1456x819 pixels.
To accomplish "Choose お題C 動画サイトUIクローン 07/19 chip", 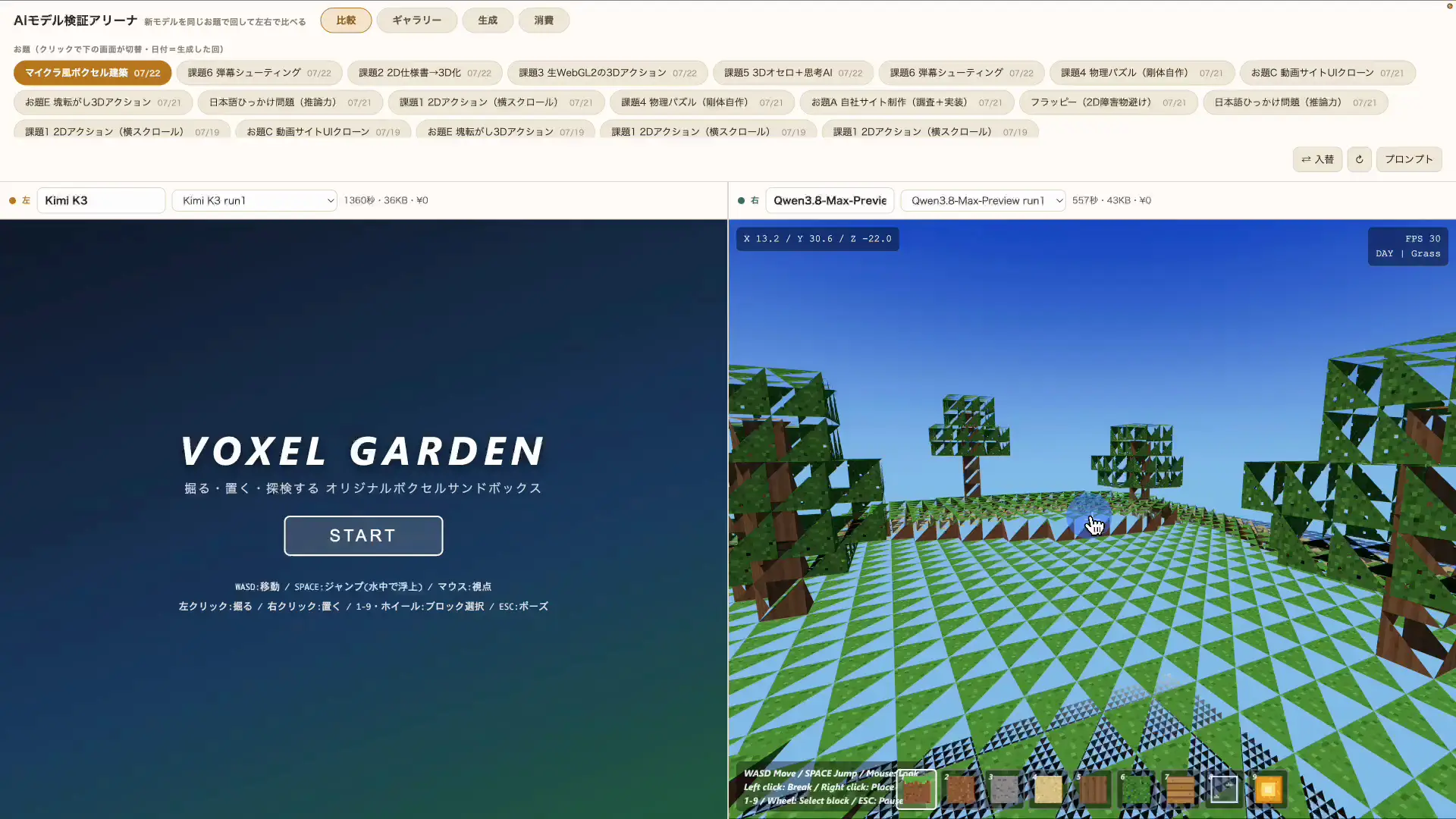I will [x=323, y=131].
